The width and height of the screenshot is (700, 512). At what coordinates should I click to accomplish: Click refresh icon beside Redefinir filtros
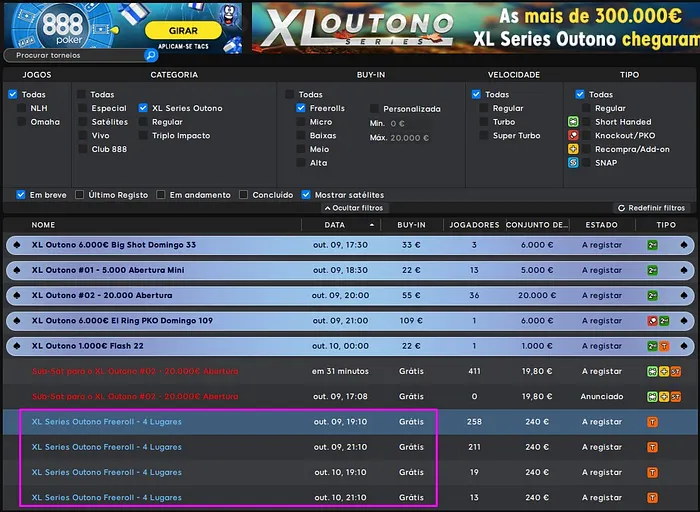point(621,208)
